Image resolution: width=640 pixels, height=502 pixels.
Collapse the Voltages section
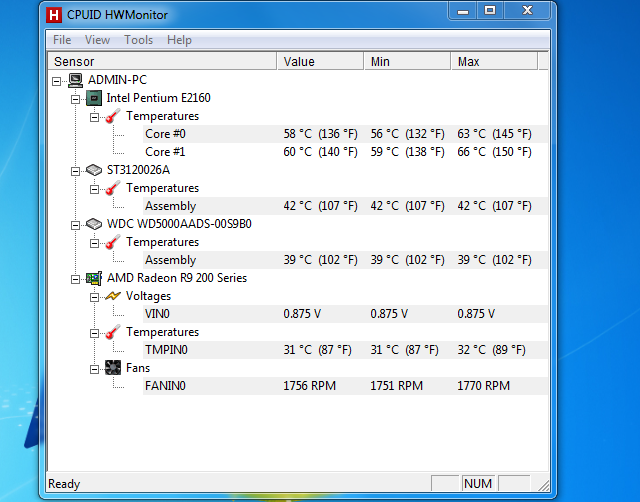94,296
